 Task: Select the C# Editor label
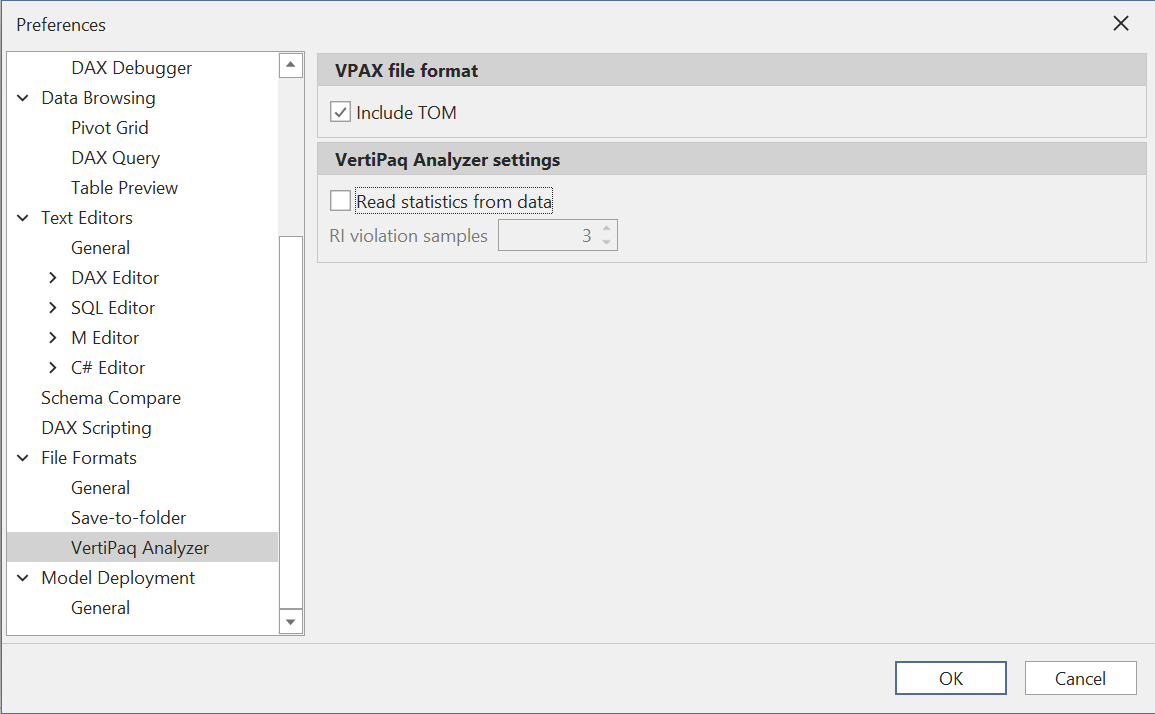click(108, 368)
